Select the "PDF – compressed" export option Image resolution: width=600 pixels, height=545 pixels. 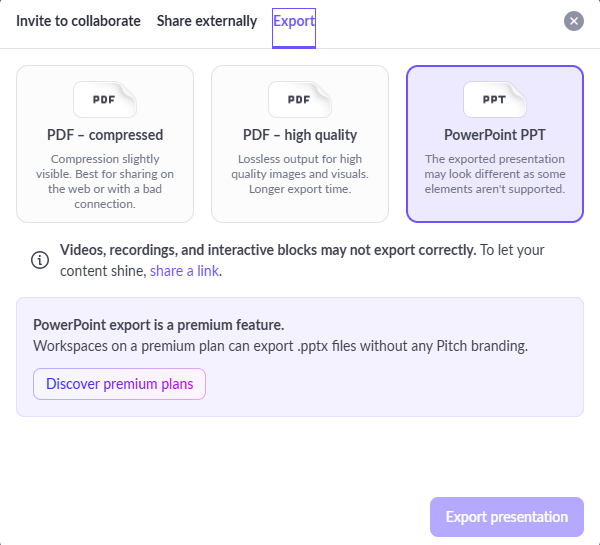coord(105,135)
